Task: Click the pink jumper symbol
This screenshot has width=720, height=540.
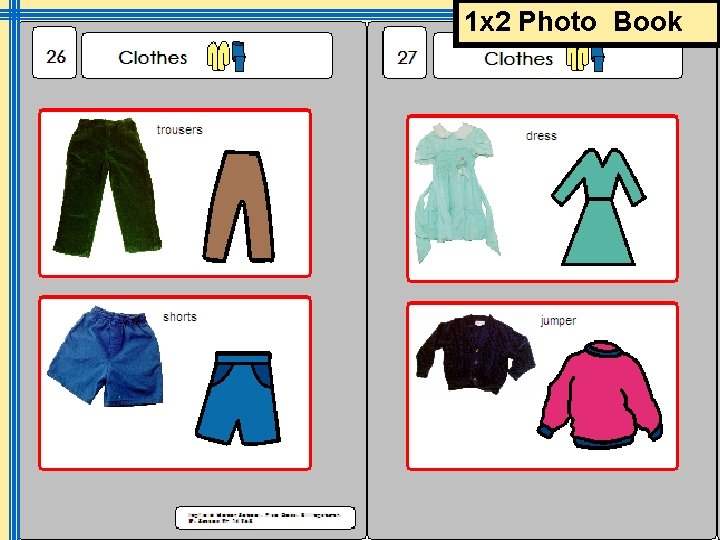Action: [x=600, y=395]
